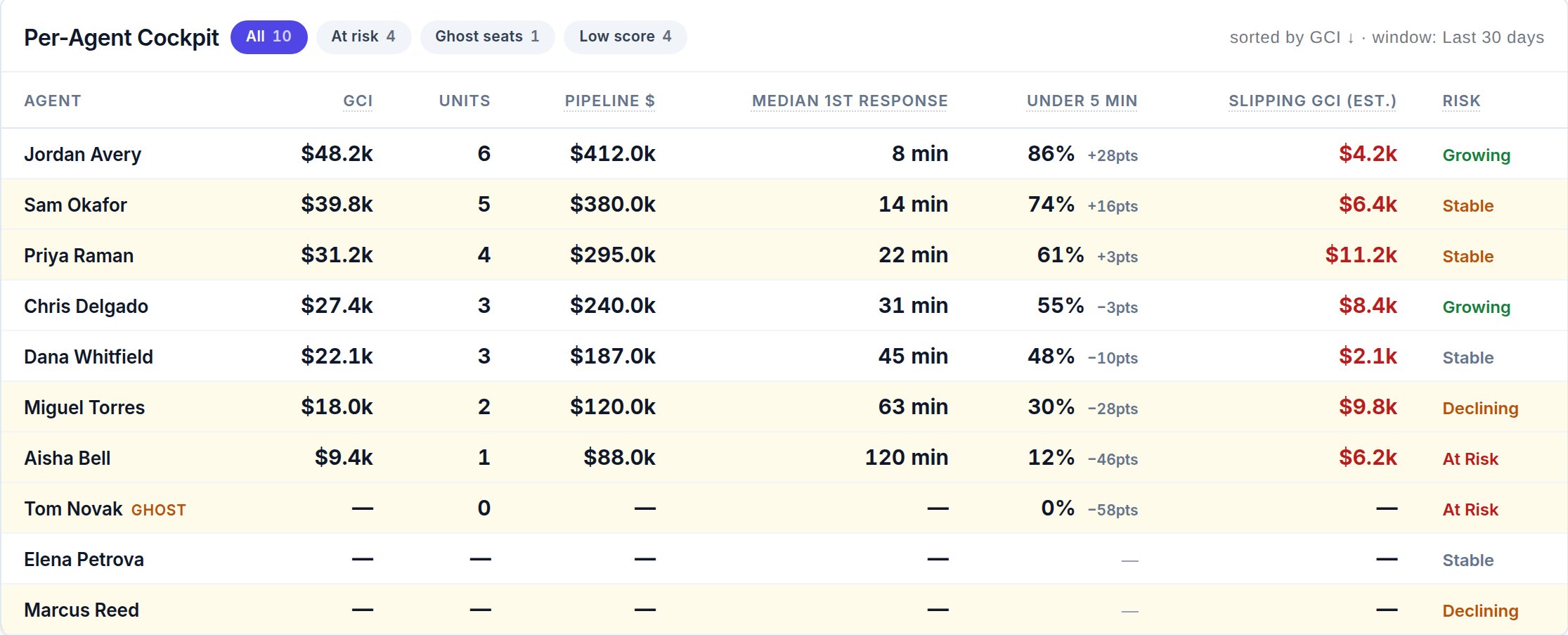The height and width of the screenshot is (635, 1568).
Task: Click the $22.1k GCI value
Action: click(x=337, y=356)
